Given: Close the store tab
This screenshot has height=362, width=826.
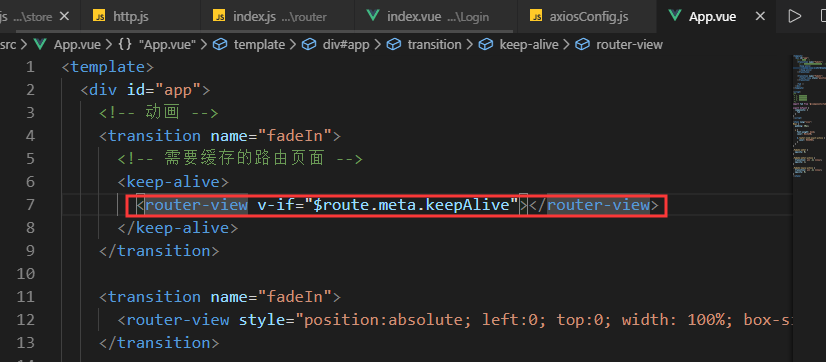Looking at the screenshot, I should pyautogui.click(x=64, y=16).
